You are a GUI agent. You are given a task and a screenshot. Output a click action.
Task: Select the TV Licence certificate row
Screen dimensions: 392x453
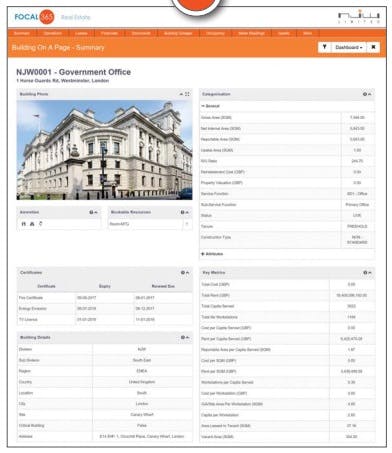104,320
